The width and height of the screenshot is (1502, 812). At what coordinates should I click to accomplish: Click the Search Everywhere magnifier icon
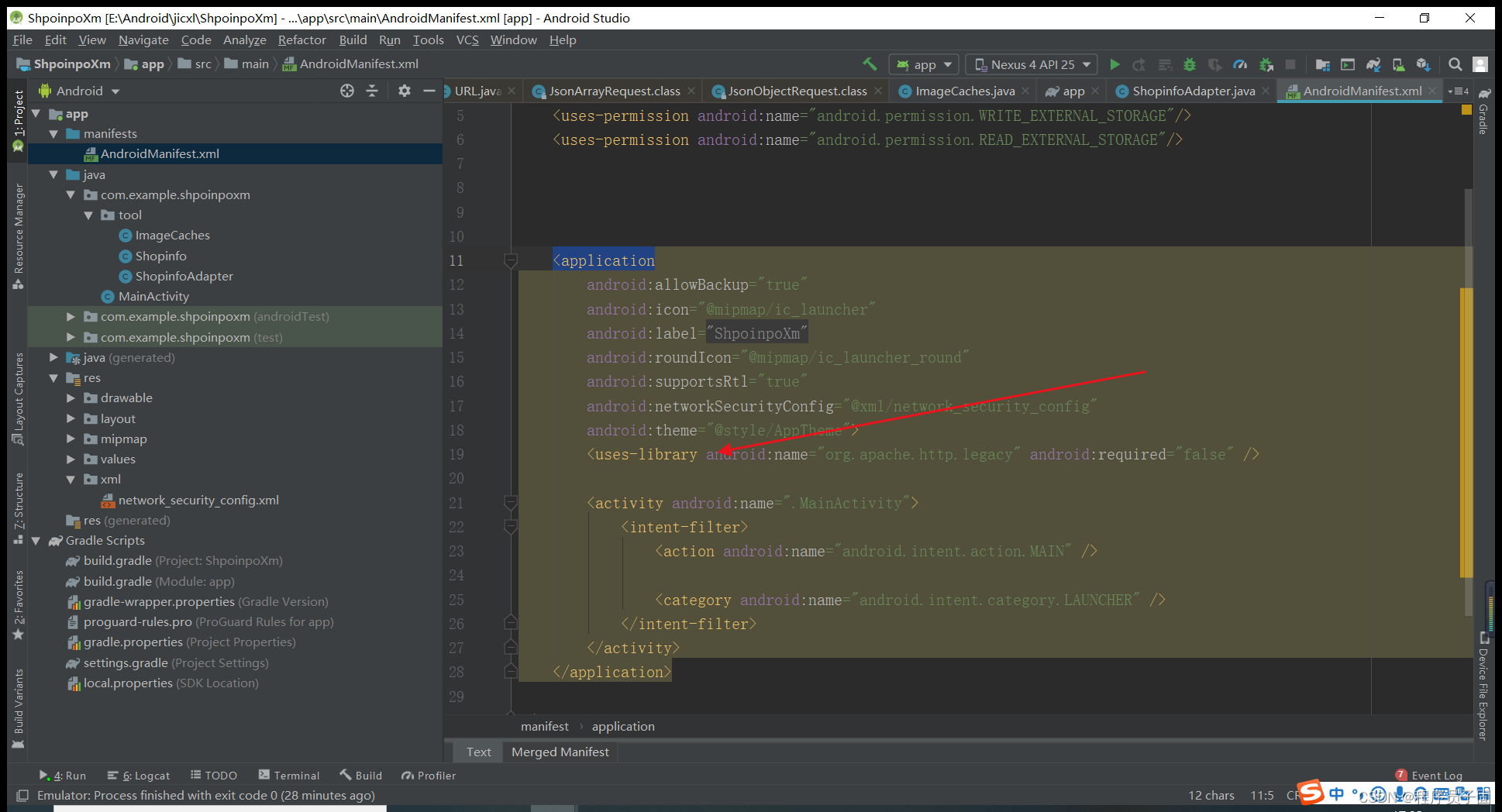[1455, 64]
